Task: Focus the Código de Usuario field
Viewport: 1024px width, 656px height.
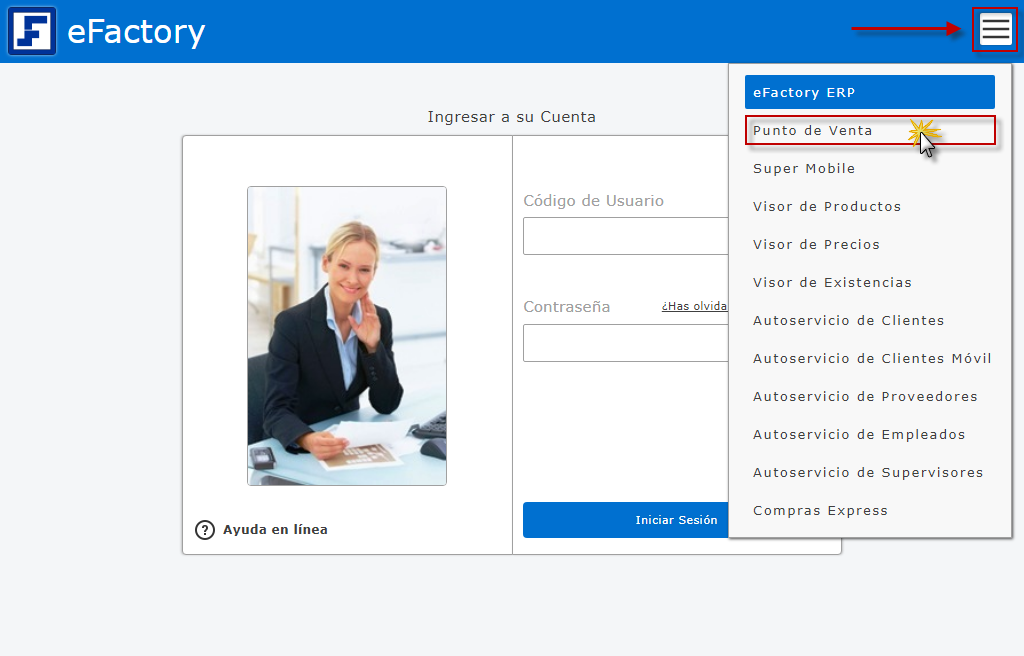Action: click(x=626, y=236)
